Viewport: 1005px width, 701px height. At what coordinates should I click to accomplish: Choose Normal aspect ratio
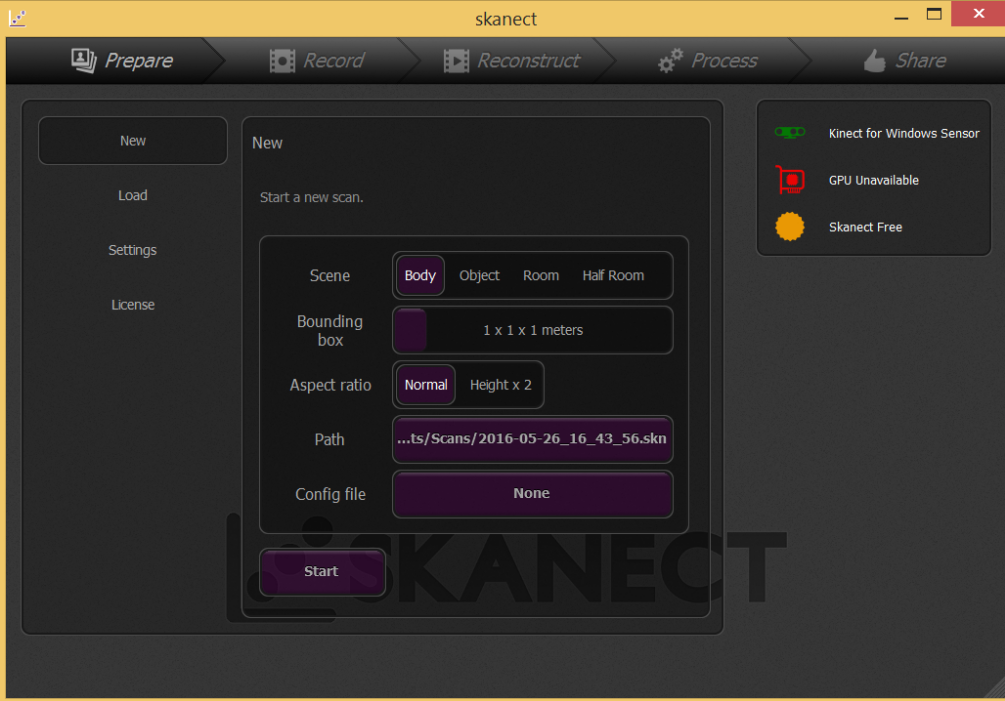tap(426, 385)
